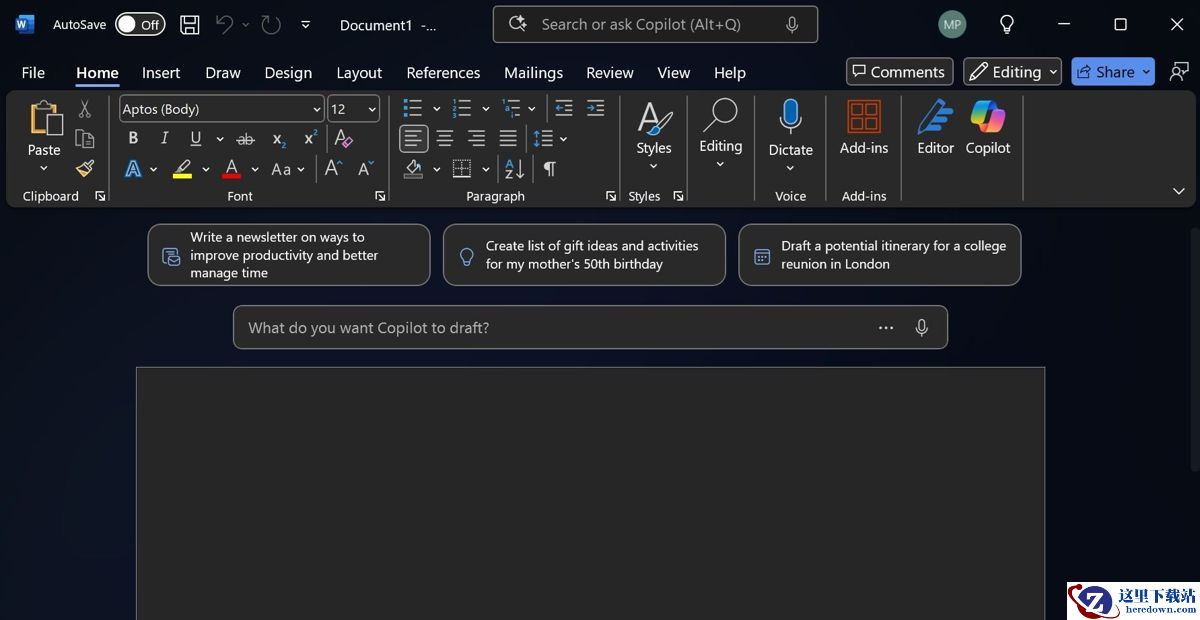Show paragraph marks with pilcrow icon
This screenshot has width=1200, height=620.
tap(549, 169)
